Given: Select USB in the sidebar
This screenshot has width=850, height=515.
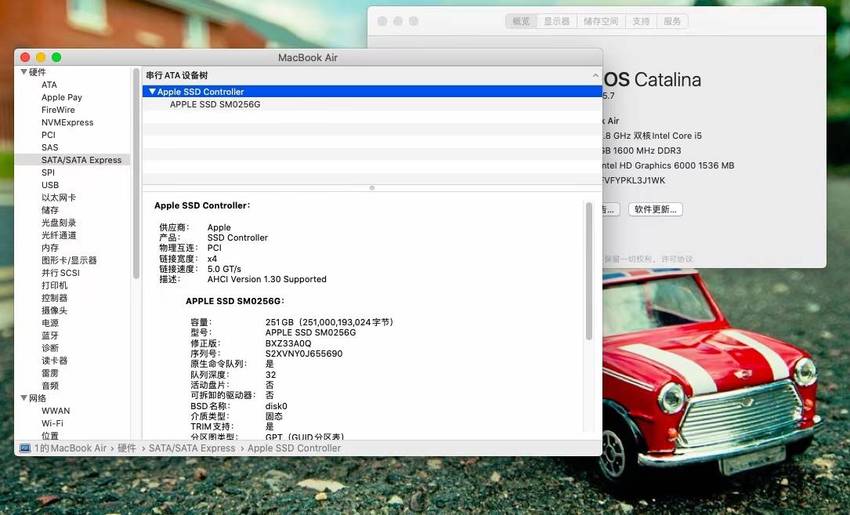Looking at the screenshot, I should click(x=50, y=185).
